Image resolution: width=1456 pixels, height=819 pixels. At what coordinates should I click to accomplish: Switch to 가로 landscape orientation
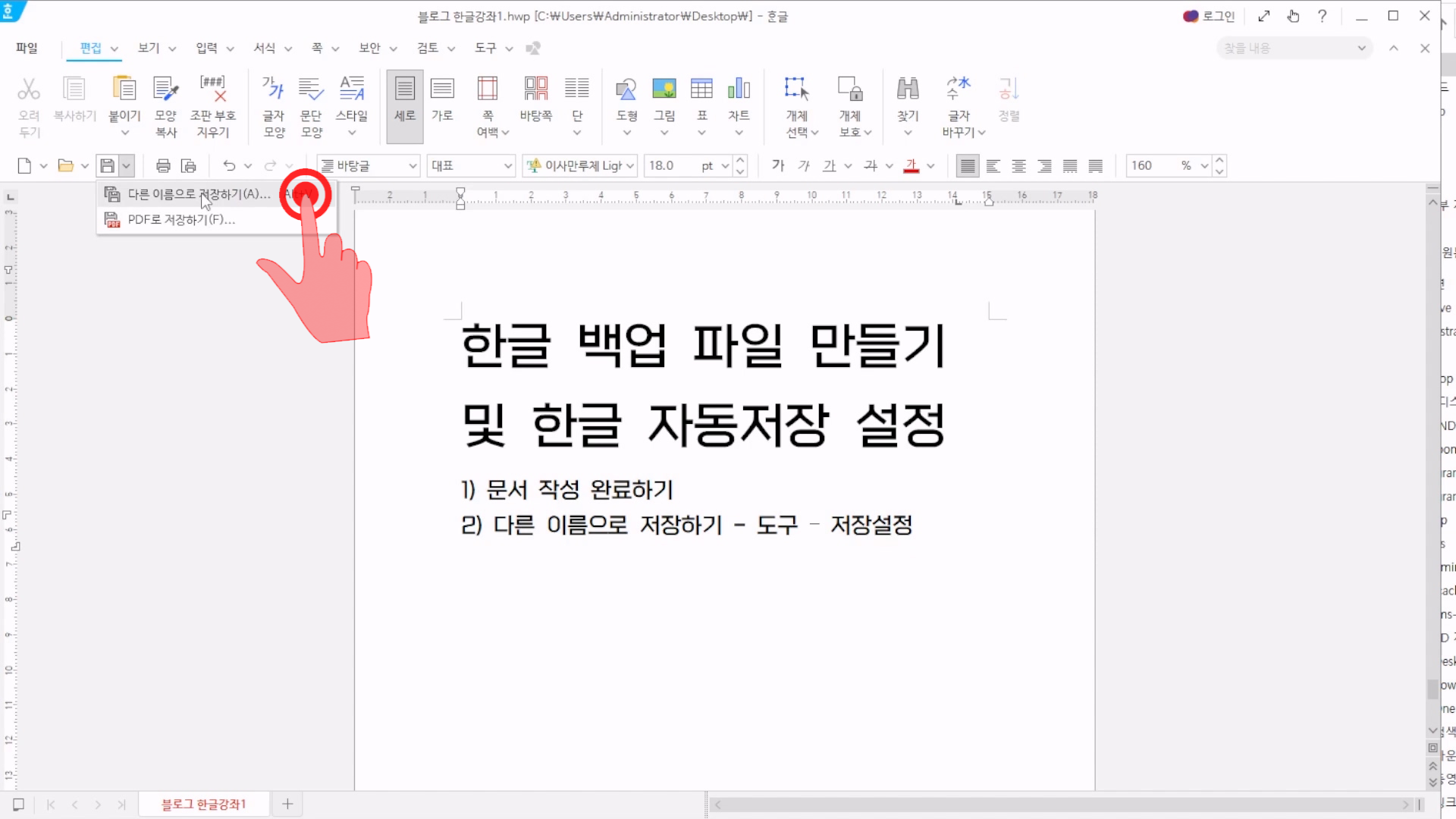(442, 89)
